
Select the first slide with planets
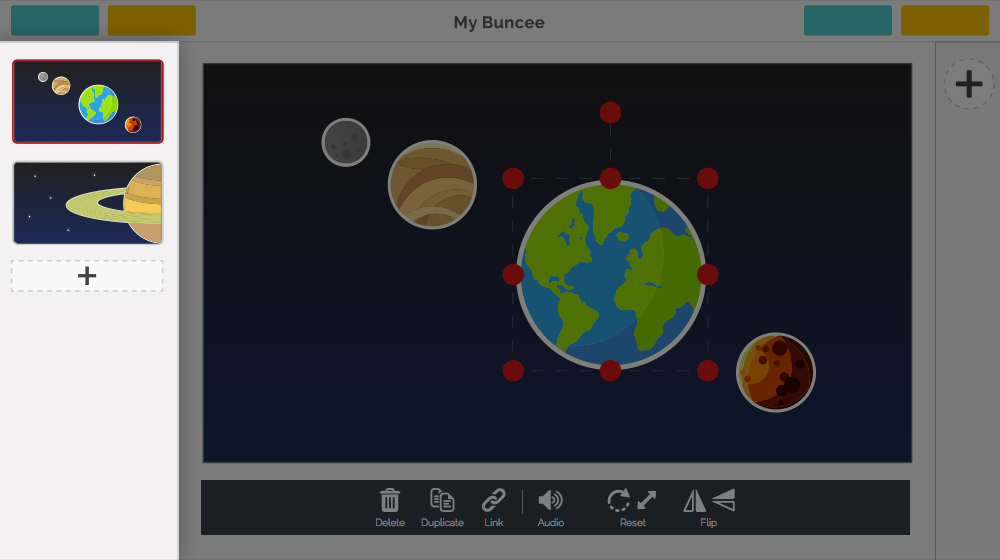tap(88, 102)
